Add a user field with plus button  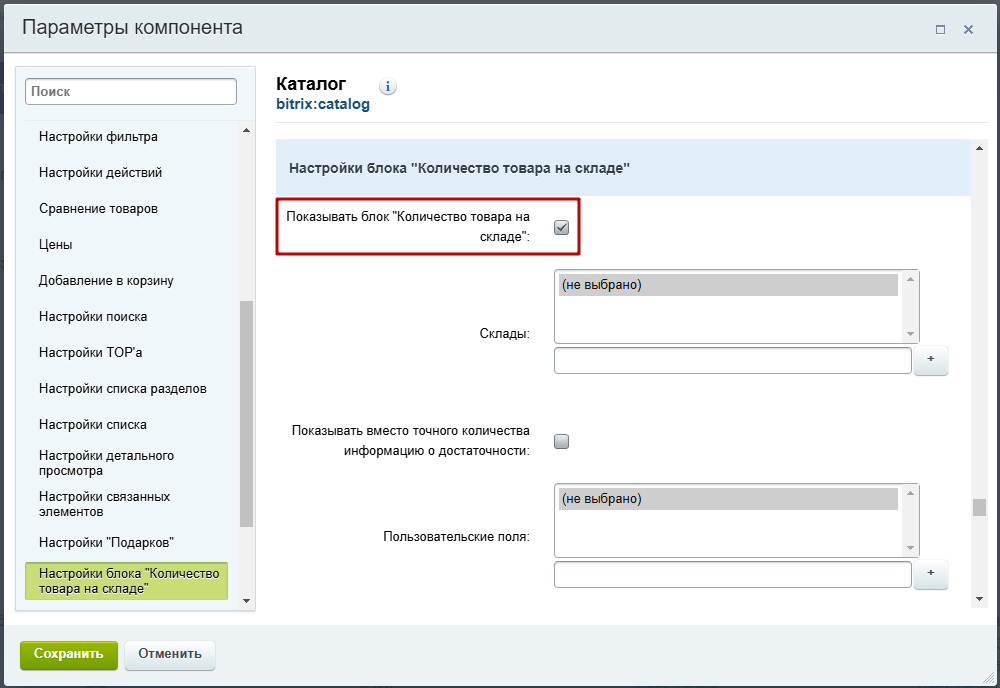[x=930, y=573]
